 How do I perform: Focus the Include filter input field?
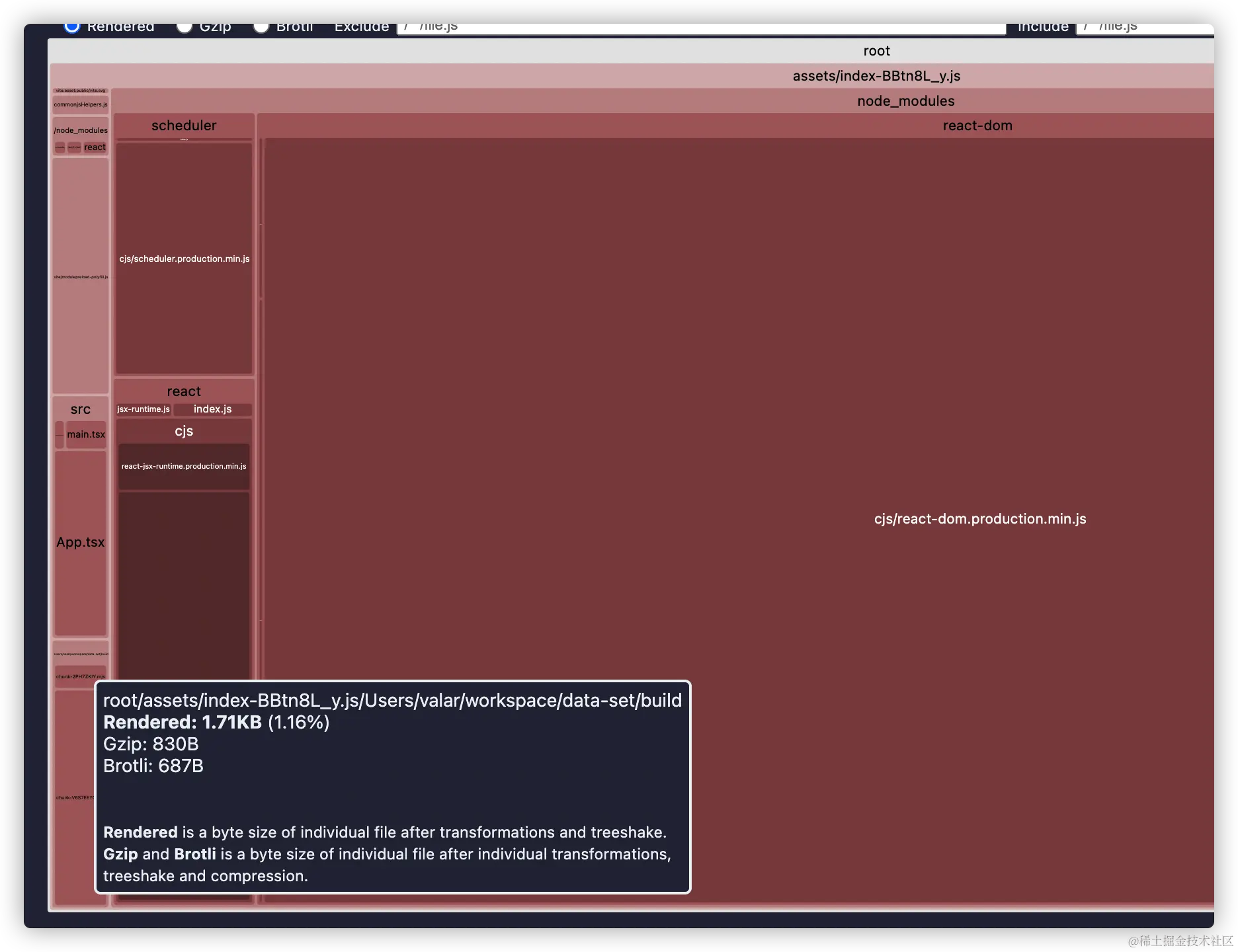tap(1145, 28)
